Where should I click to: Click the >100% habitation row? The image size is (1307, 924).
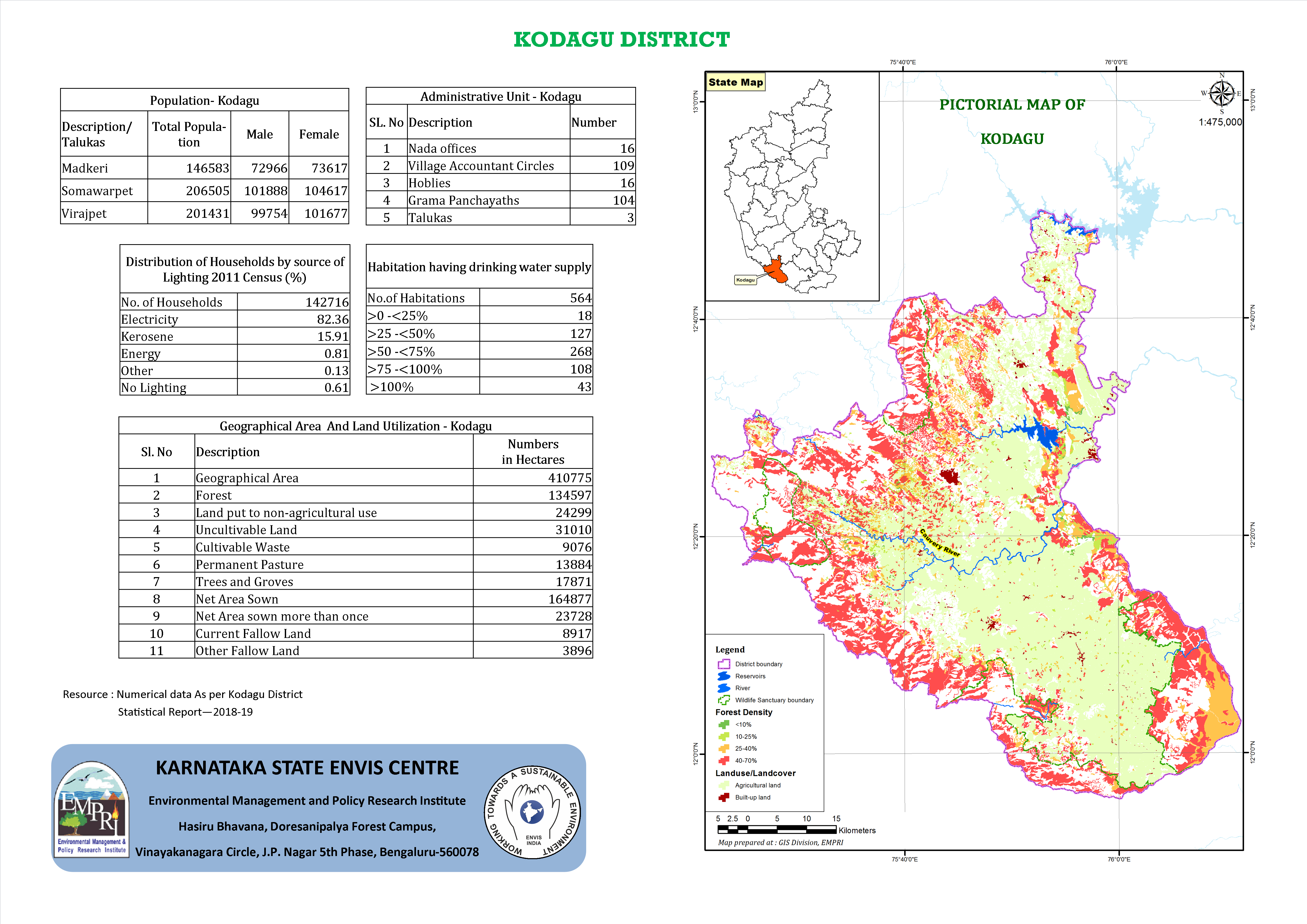point(479,387)
